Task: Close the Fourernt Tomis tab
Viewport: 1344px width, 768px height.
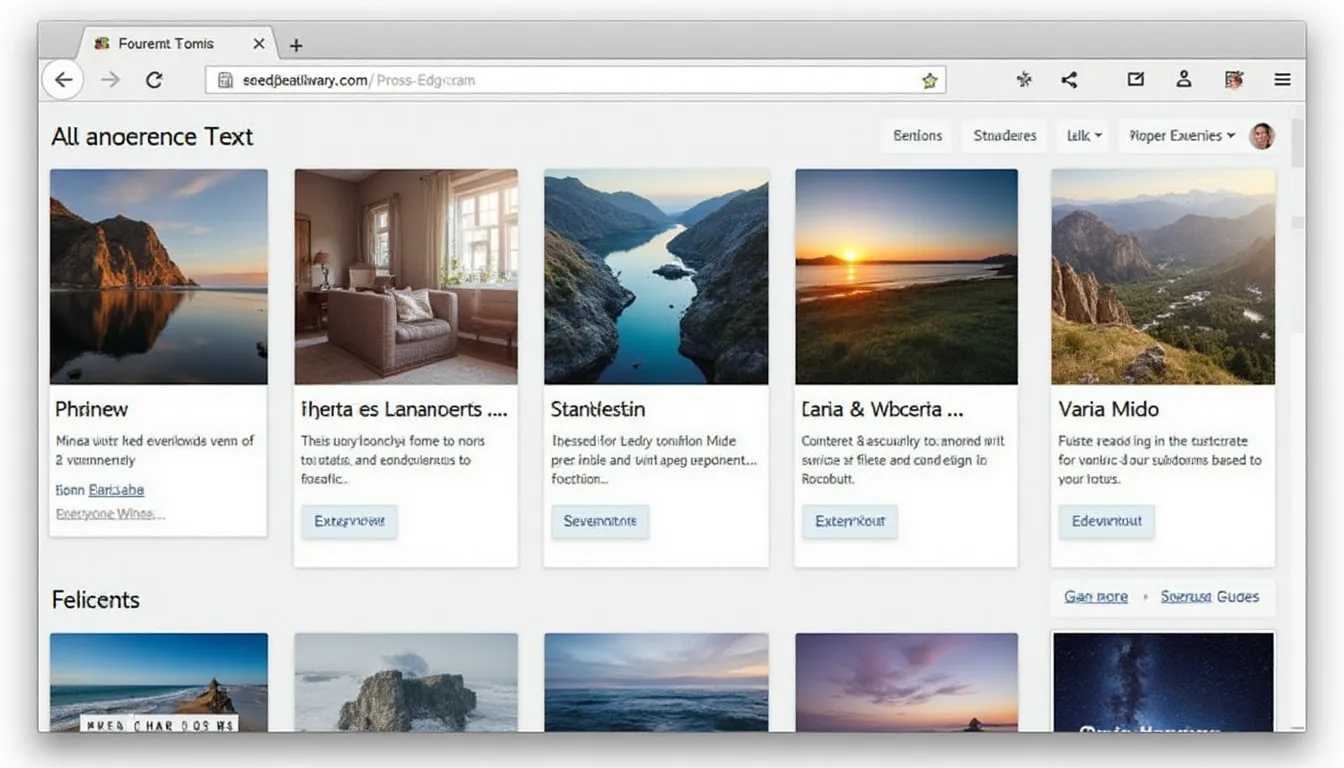Action: (259, 44)
